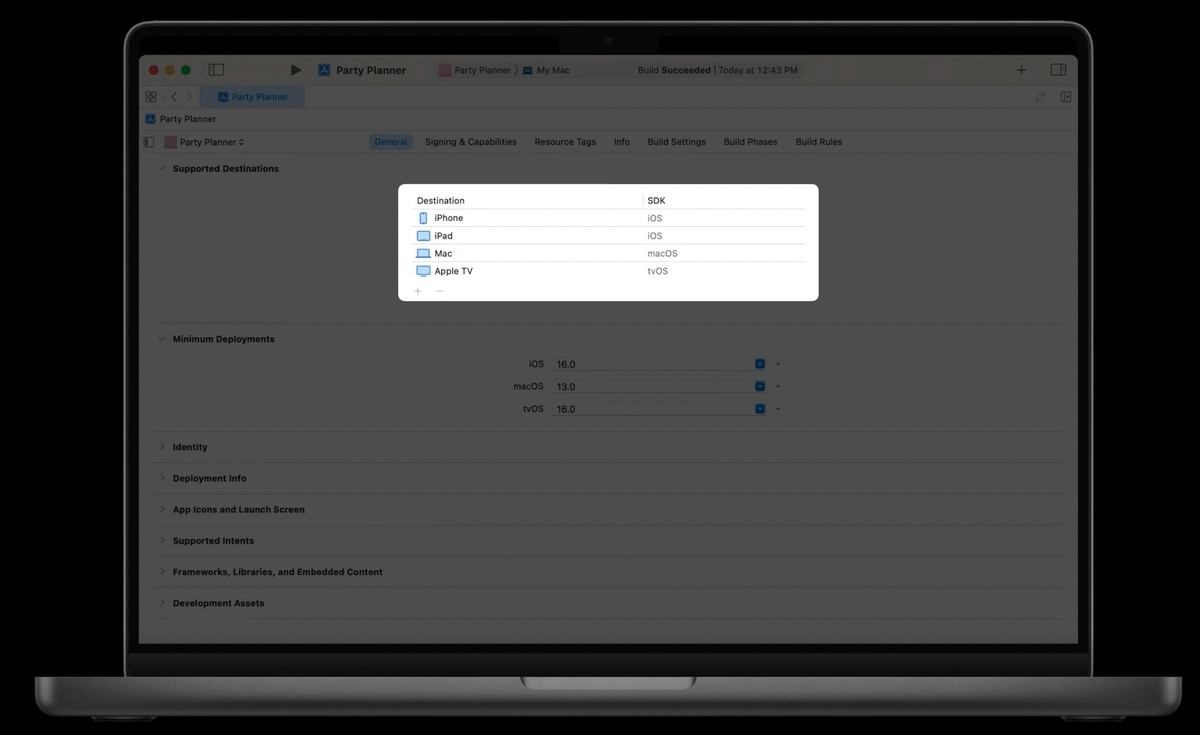Select the iPad destination row
Screen dimensions: 1200x735
coord(609,236)
